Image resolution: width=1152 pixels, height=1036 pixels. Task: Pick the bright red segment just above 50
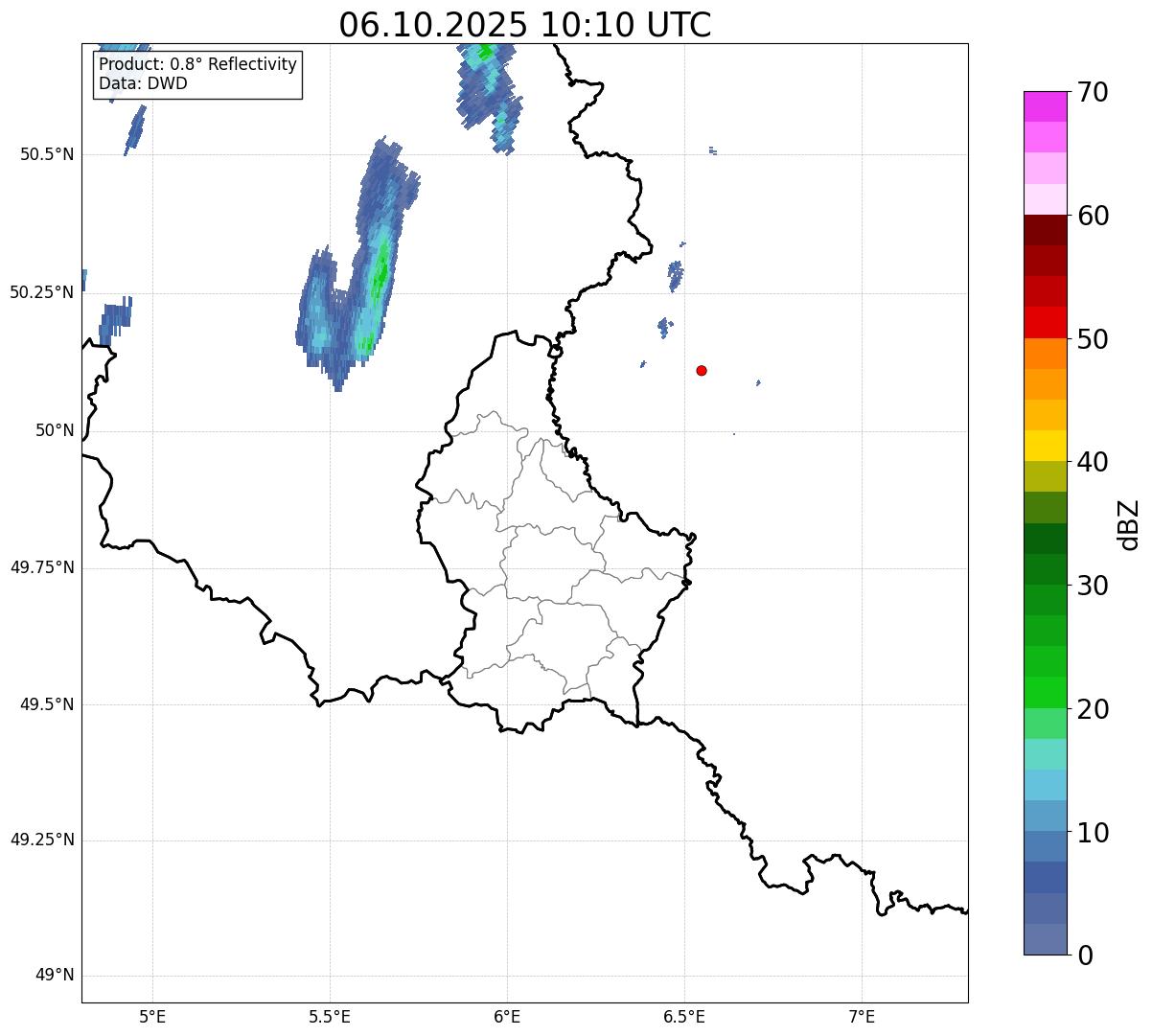tap(1045, 322)
